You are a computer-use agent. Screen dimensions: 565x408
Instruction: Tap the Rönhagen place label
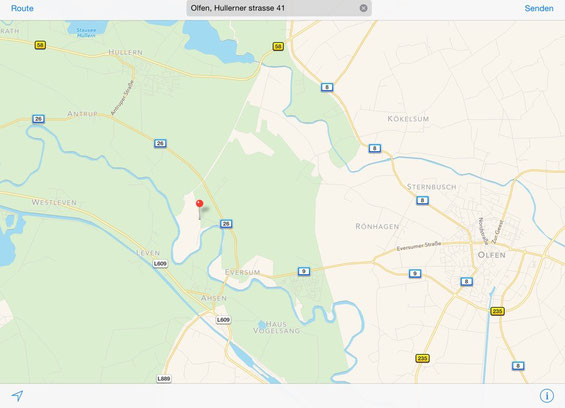click(x=377, y=226)
